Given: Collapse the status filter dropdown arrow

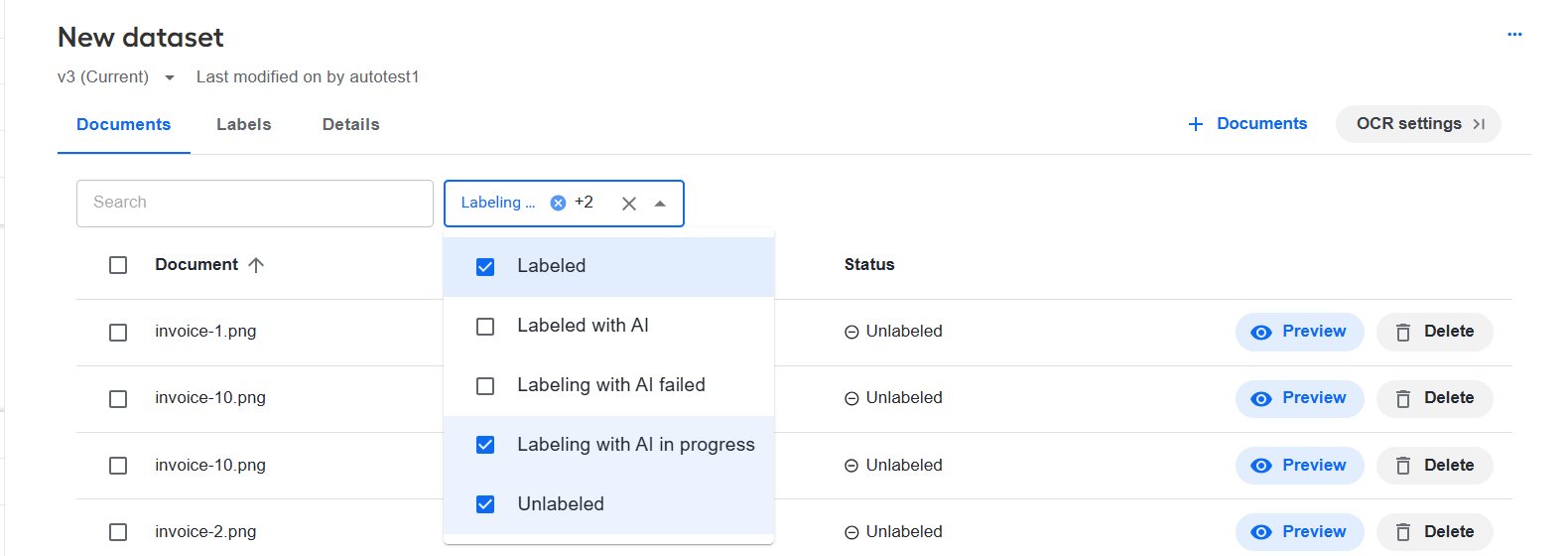Looking at the screenshot, I should pyautogui.click(x=660, y=204).
